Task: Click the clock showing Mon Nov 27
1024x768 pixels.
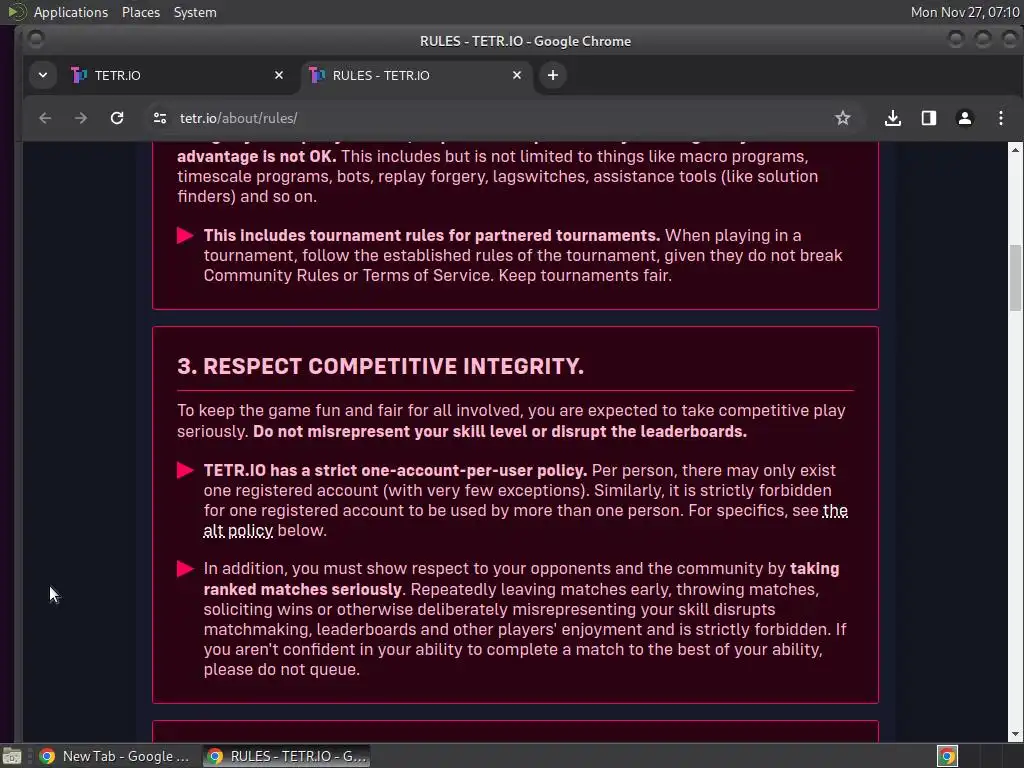Action: (965, 12)
